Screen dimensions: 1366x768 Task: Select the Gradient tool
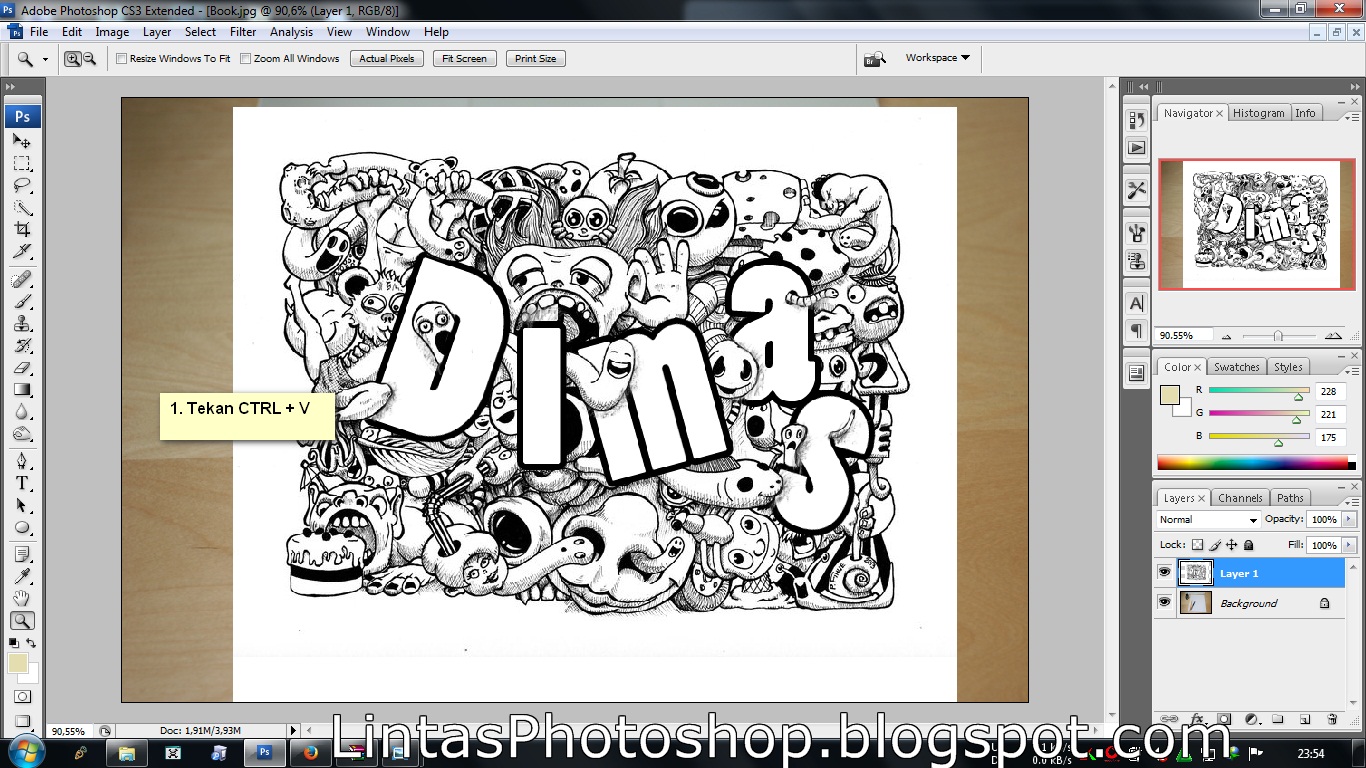click(x=22, y=389)
